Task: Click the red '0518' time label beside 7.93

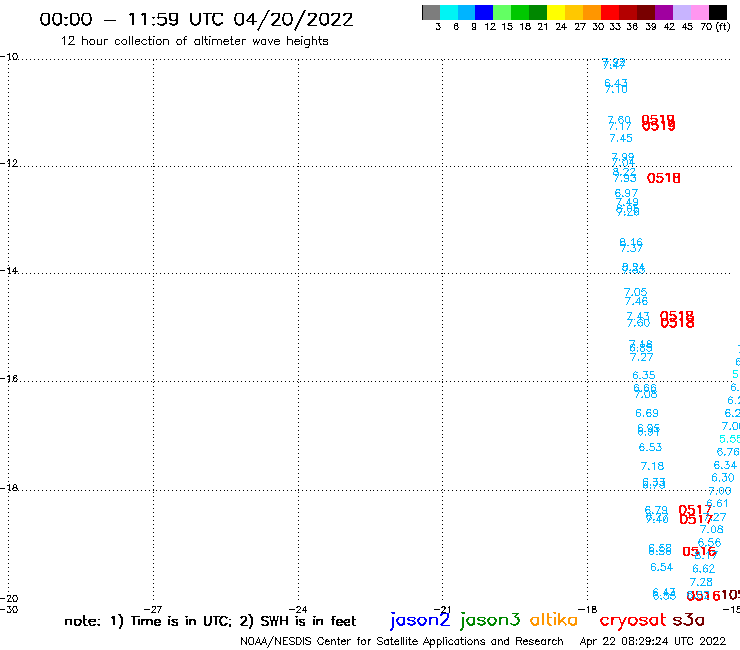Action: click(x=664, y=178)
